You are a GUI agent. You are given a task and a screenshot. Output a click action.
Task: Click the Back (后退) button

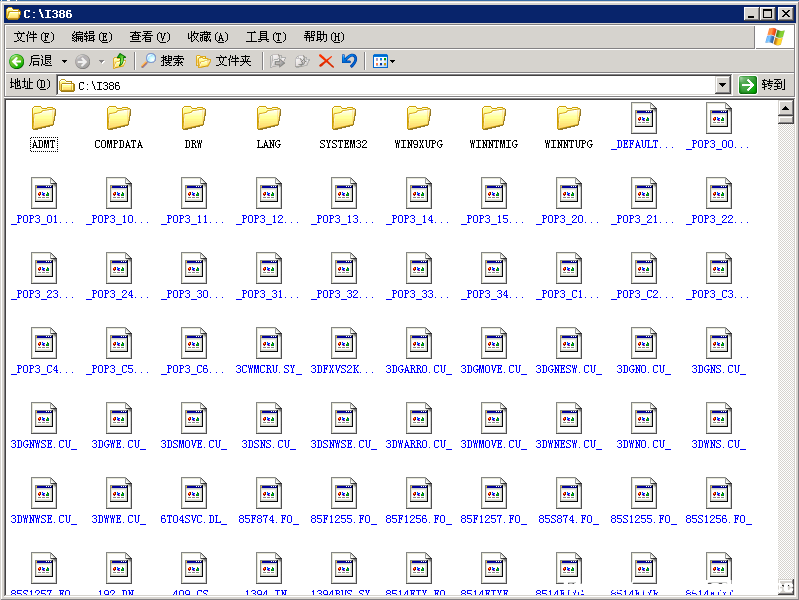pyautogui.click(x=31, y=61)
